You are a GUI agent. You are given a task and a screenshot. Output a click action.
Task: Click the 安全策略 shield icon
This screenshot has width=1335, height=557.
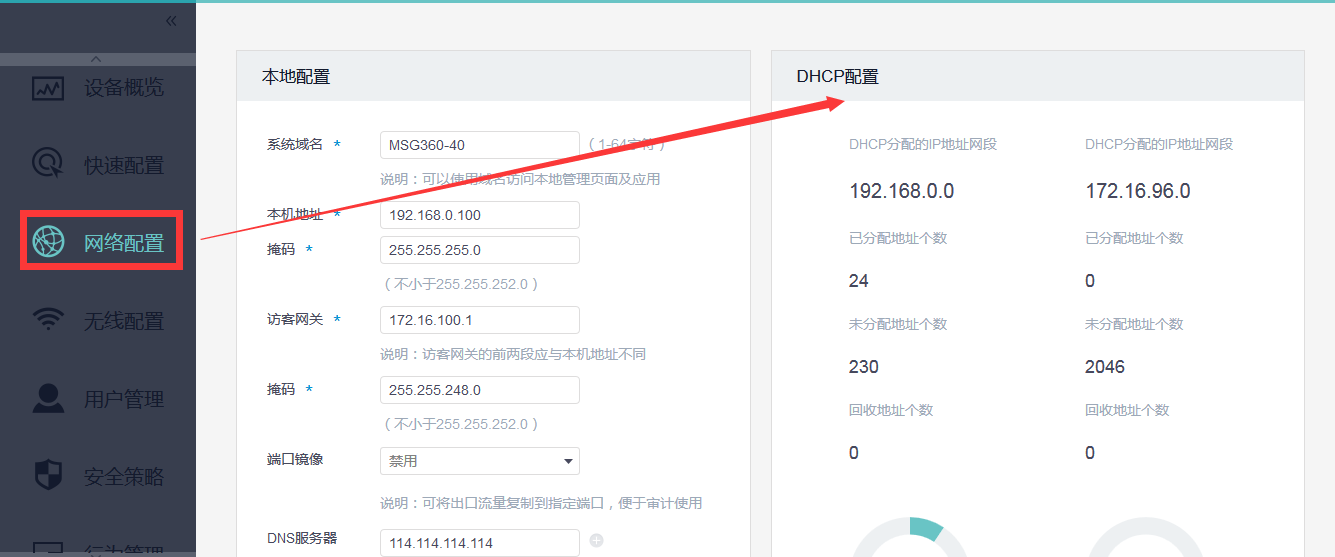point(48,476)
